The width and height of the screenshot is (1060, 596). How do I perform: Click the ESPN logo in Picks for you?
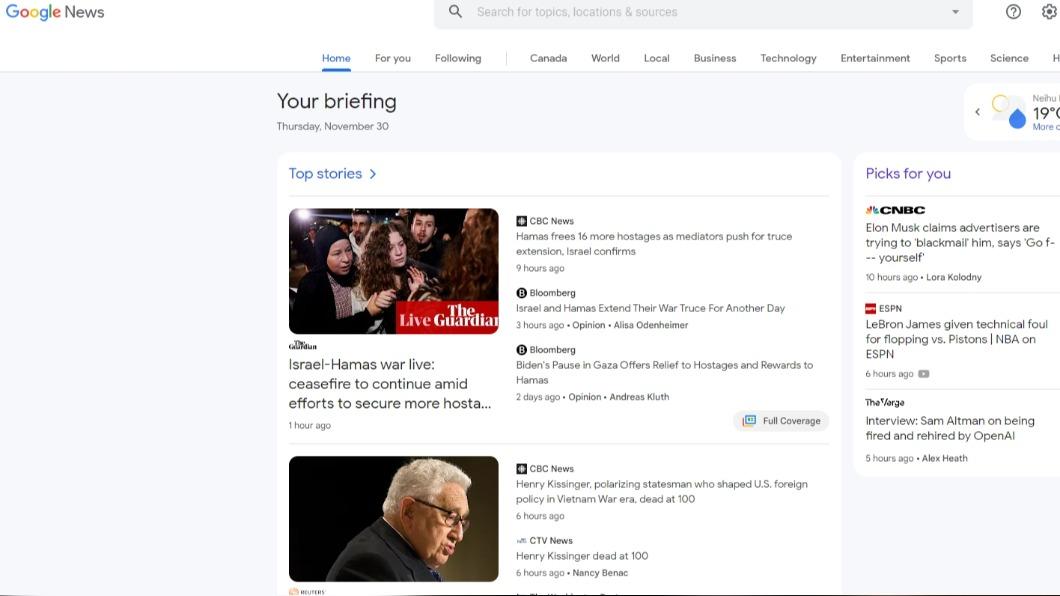pyautogui.click(x=871, y=308)
